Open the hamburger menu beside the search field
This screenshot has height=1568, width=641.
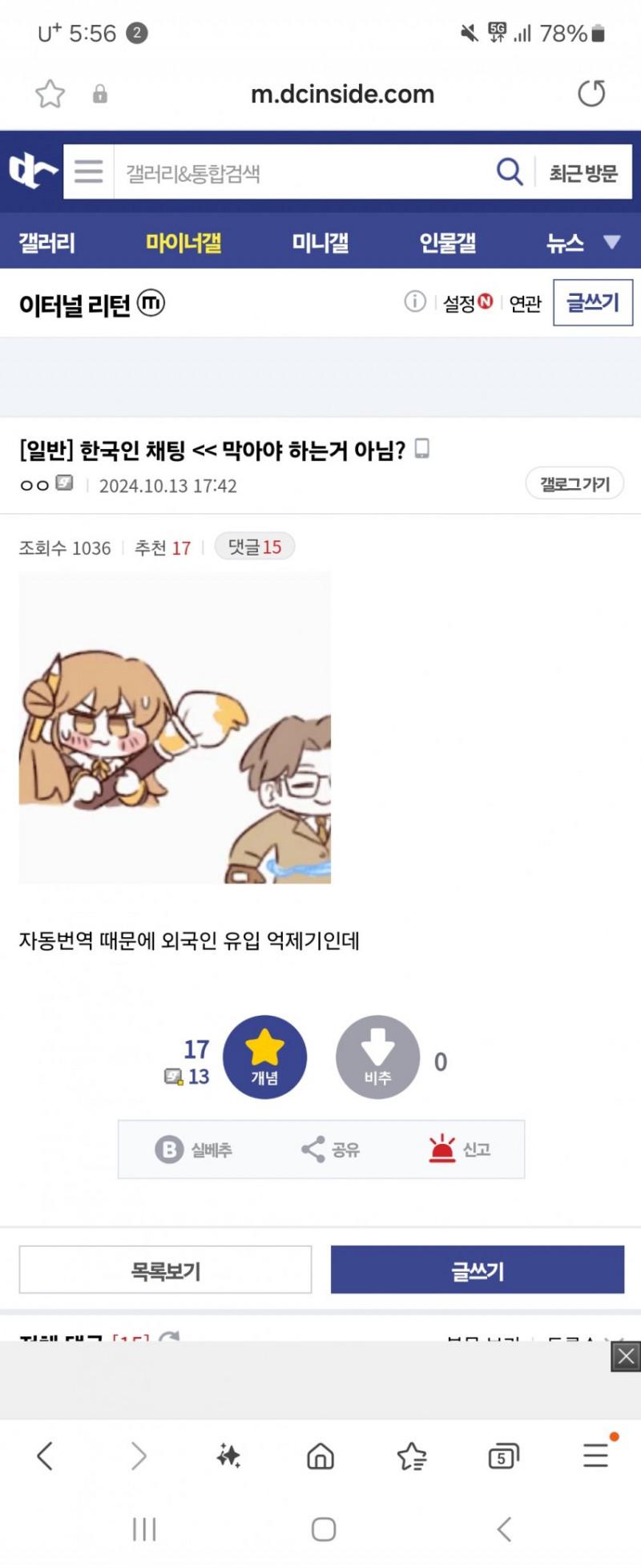89,172
